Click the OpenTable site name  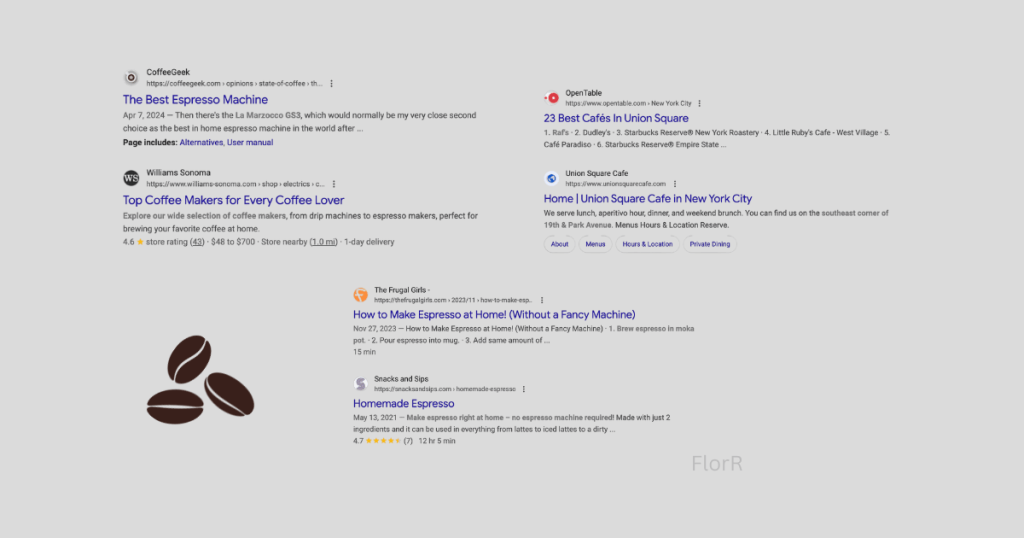click(583, 93)
